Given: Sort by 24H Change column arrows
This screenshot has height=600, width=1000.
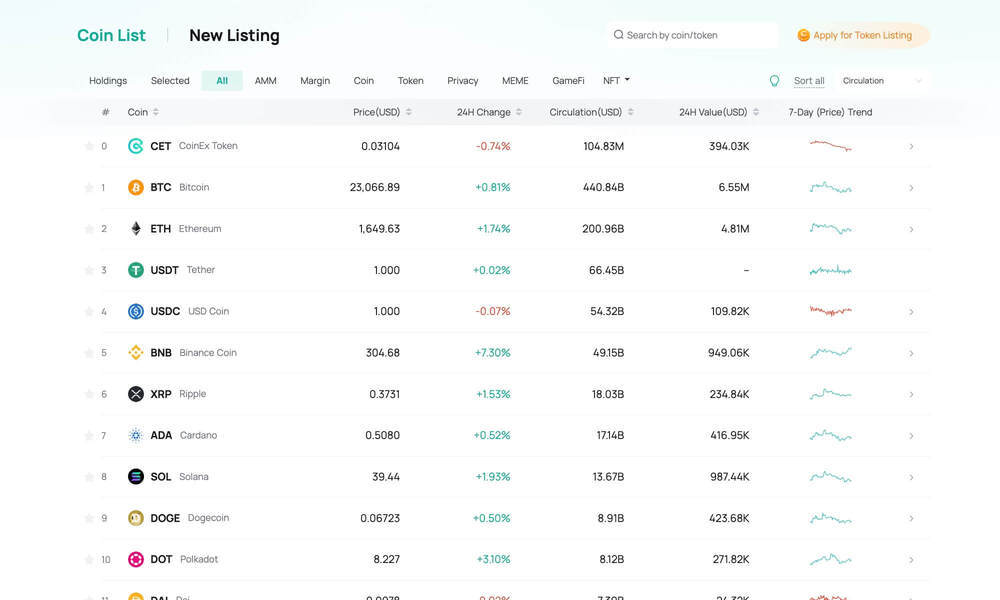Looking at the screenshot, I should (518, 112).
